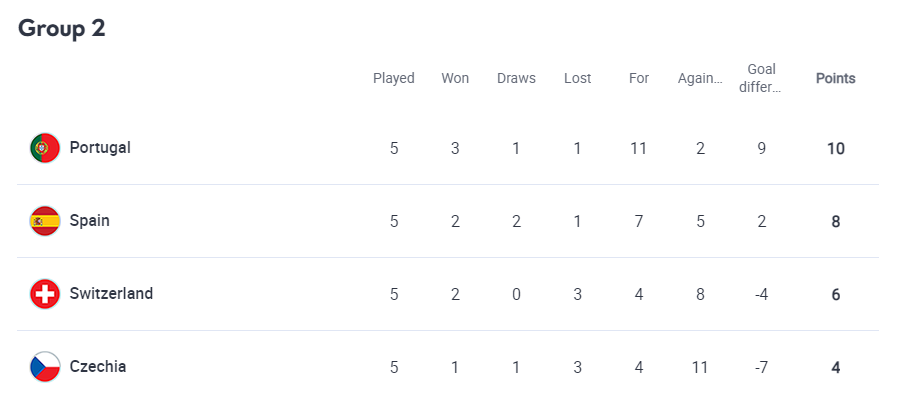The image size is (900, 414).
Task: Click the Won column header
Action: 455,78
